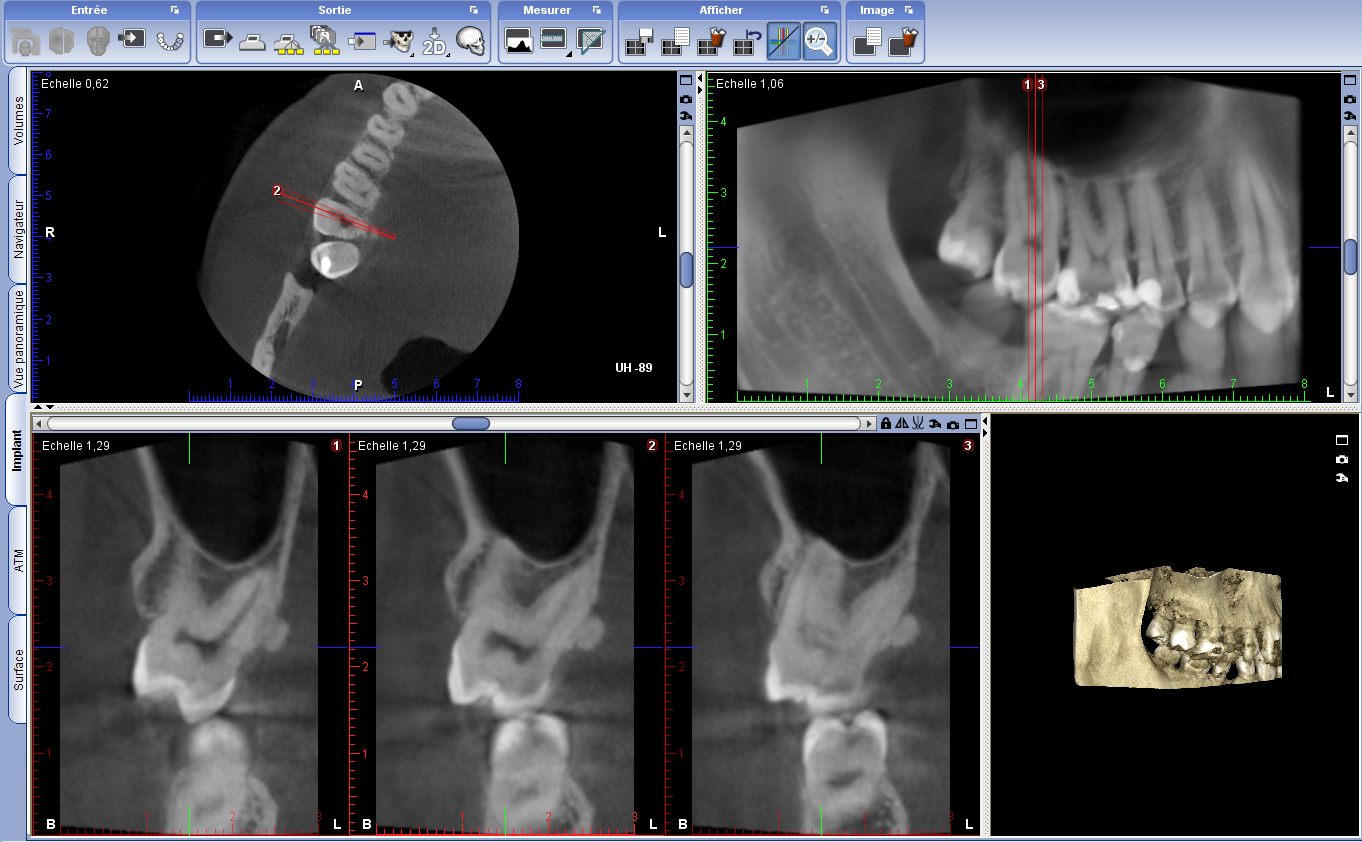Click the cross-section scrollbar right arrow
Viewport: 1362px width, 842px height.
coord(869,424)
